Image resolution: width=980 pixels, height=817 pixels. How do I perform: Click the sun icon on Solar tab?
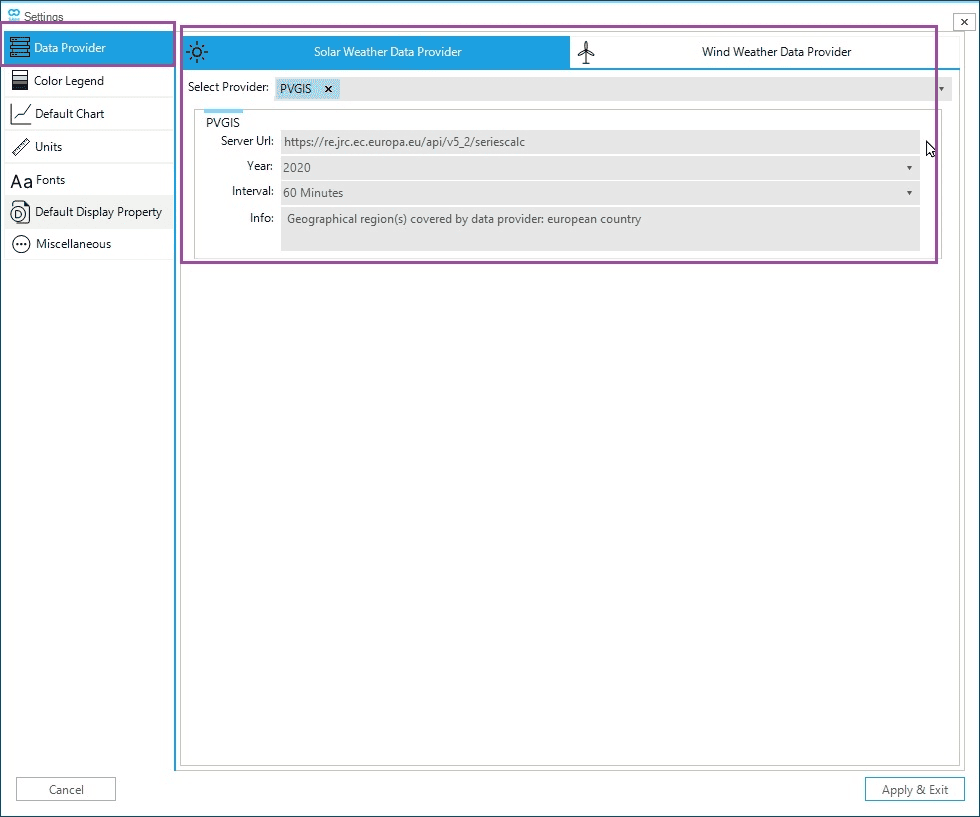[198, 52]
